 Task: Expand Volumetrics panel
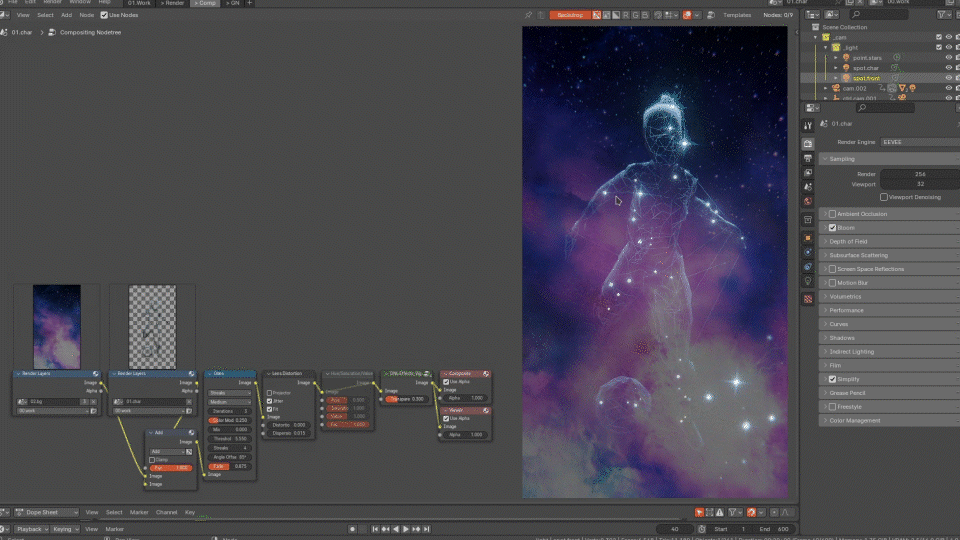[889, 297]
